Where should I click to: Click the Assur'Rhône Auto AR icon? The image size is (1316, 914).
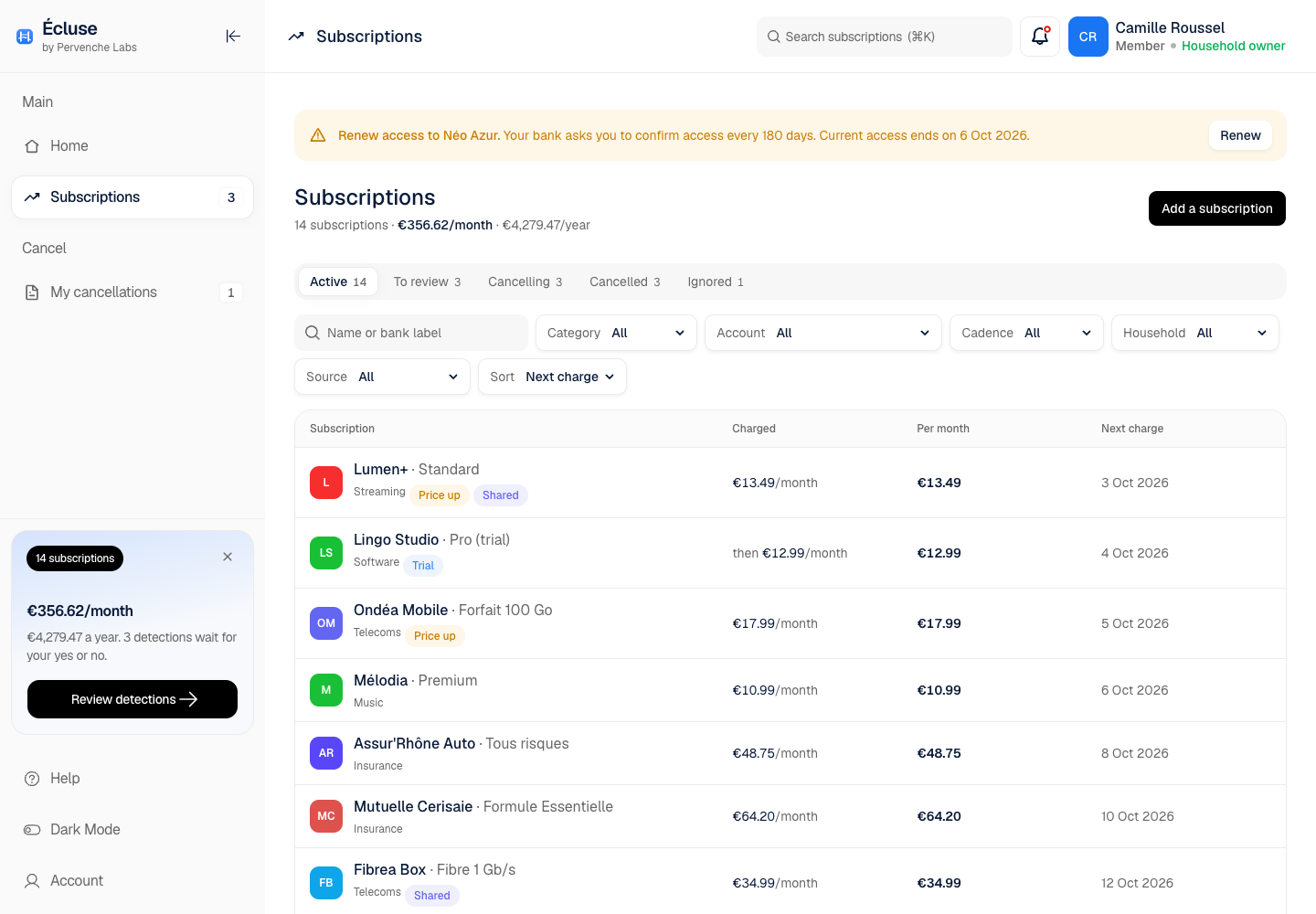pos(326,753)
